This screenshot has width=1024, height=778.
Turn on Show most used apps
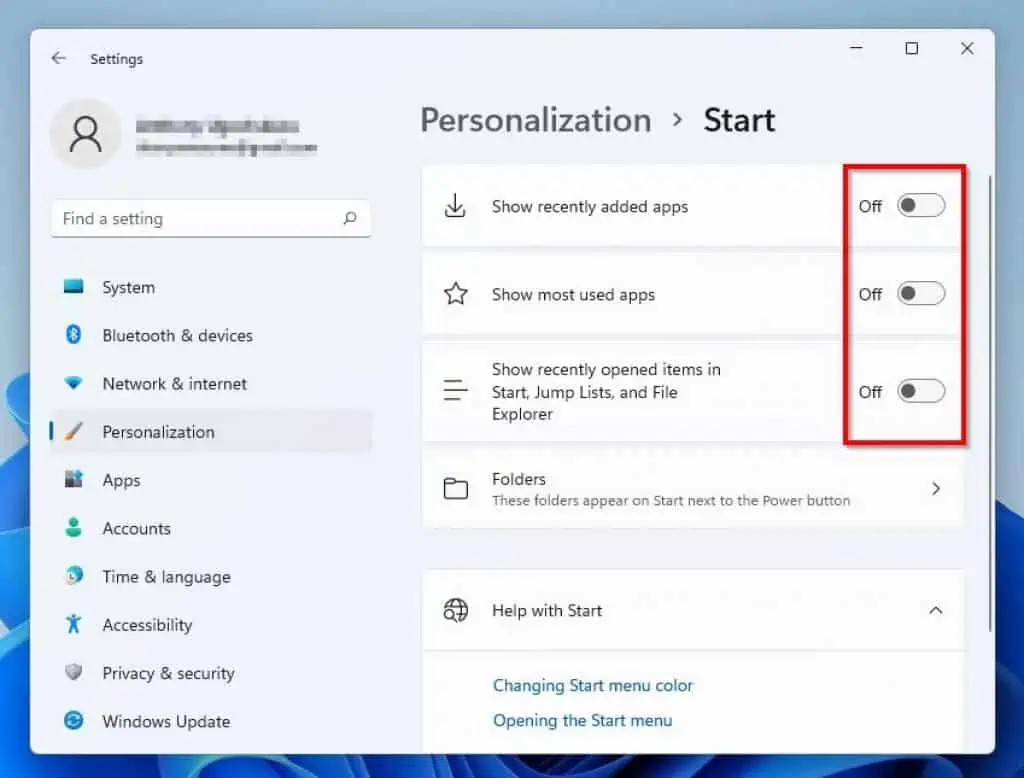[920, 294]
